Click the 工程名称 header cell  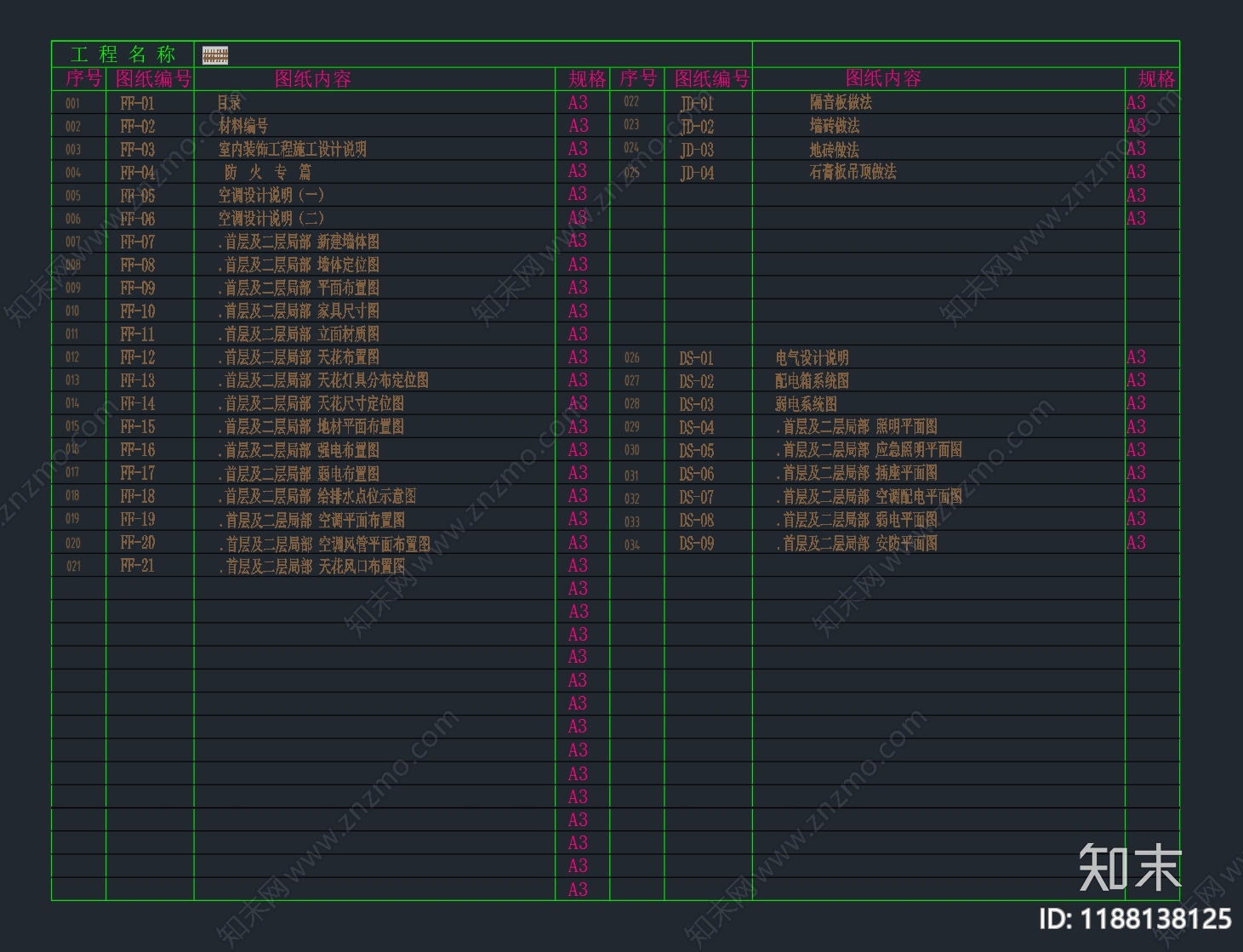(x=123, y=54)
